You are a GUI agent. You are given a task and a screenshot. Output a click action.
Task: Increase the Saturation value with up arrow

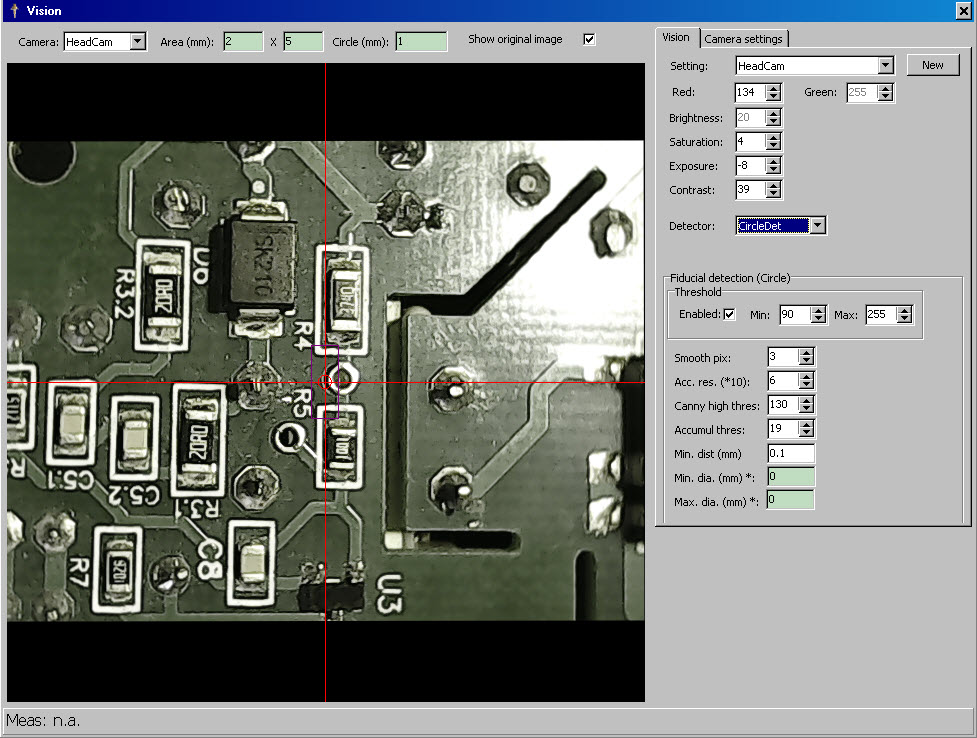[x=773, y=138]
